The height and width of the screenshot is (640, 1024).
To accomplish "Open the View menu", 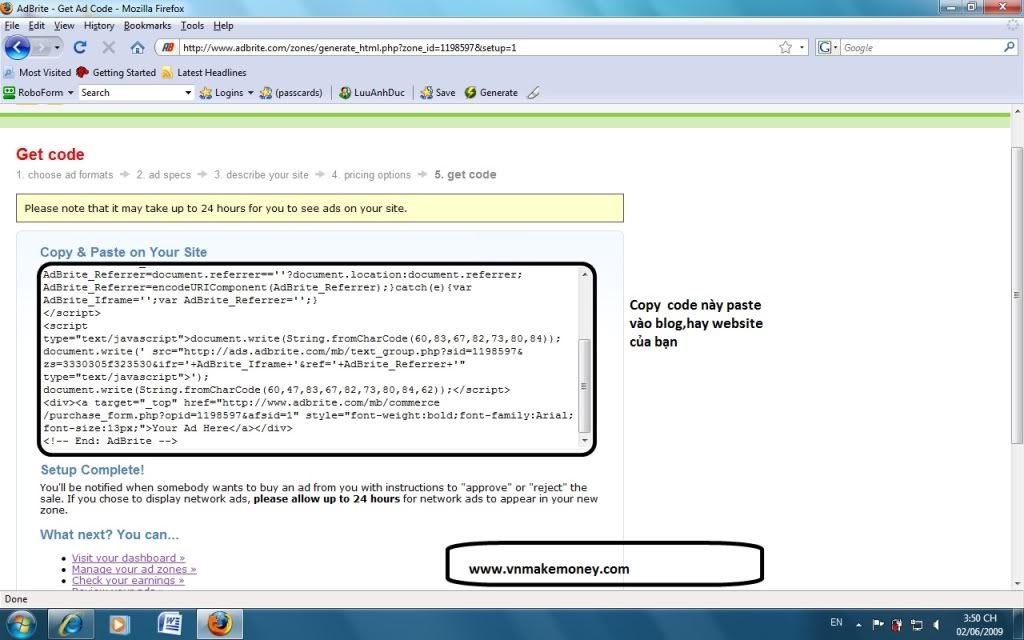I will tap(64, 25).
